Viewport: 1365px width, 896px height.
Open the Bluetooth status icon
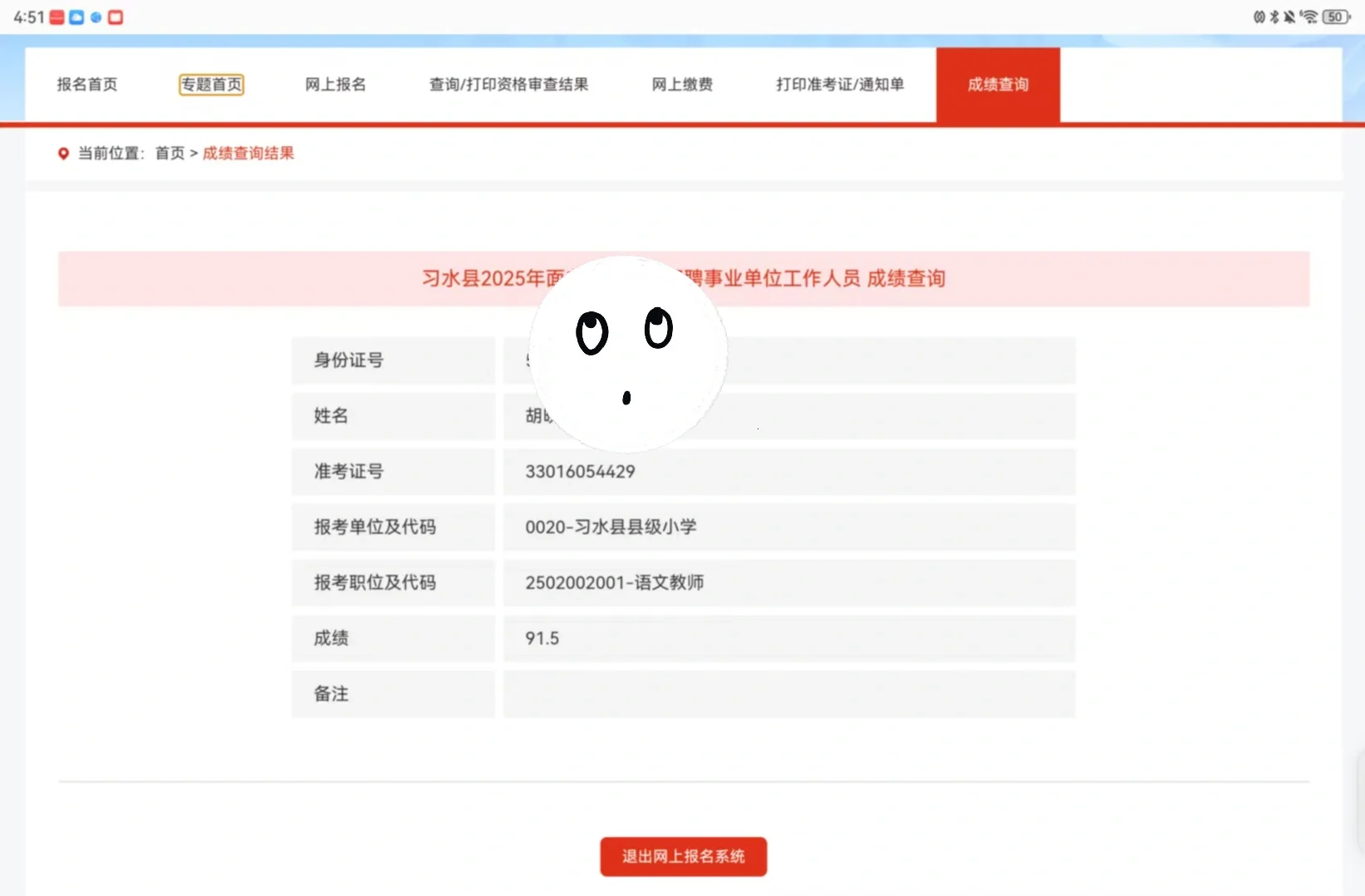point(1274,17)
